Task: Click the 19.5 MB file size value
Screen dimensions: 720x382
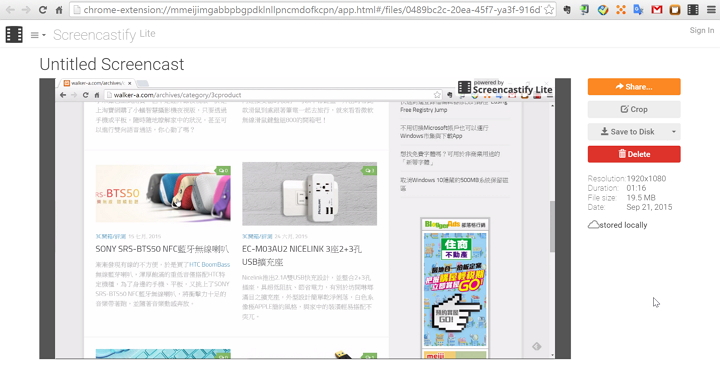Action: pyautogui.click(x=641, y=198)
